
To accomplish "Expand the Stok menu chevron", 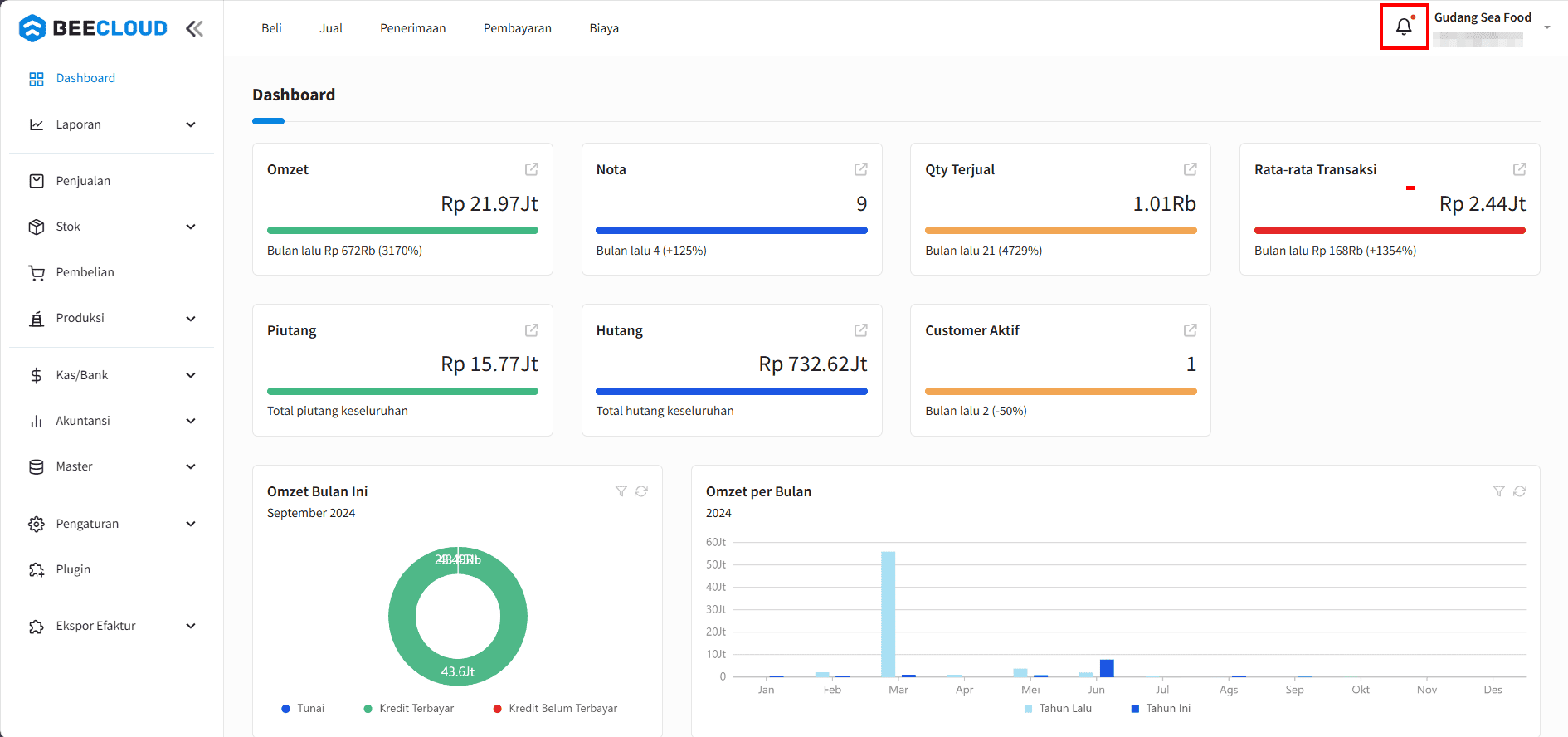I will pos(191,227).
